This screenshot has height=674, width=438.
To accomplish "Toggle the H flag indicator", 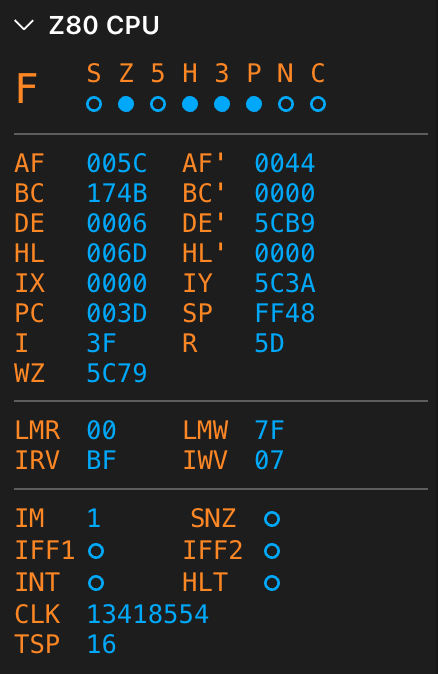I will (x=190, y=104).
